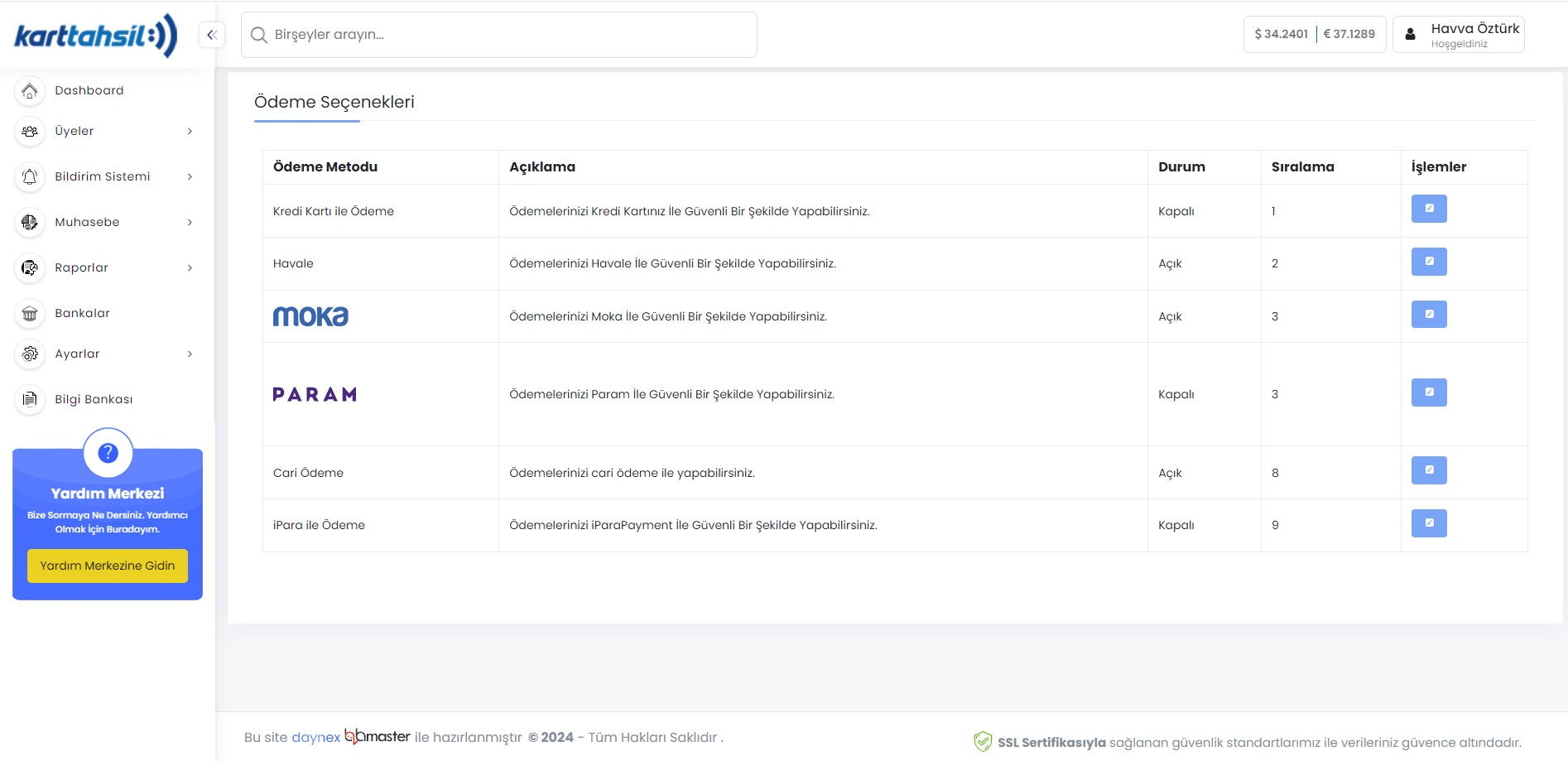The image size is (1568, 761).
Task: Expand the Bildirim Sistemi chevron
Action: 190,176
